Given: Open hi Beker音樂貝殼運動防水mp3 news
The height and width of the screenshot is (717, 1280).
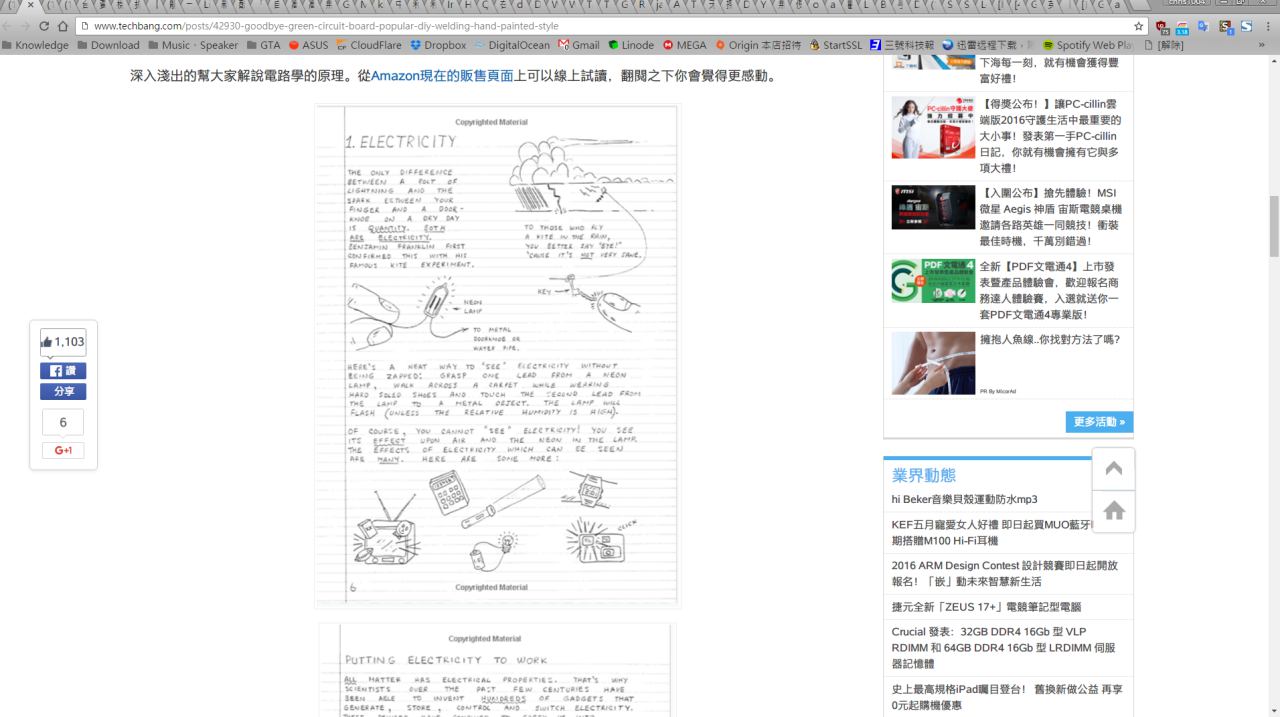Looking at the screenshot, I should click(965, 499).
